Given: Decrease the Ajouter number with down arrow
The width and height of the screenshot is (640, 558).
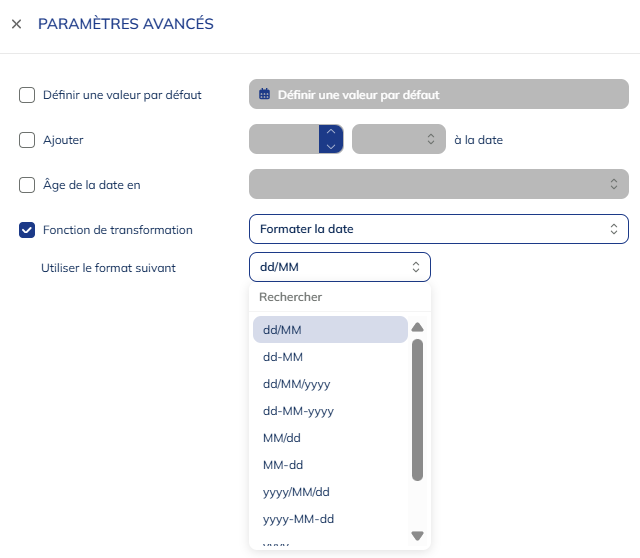Looking at the screenshot, I should tap(331, 147).
